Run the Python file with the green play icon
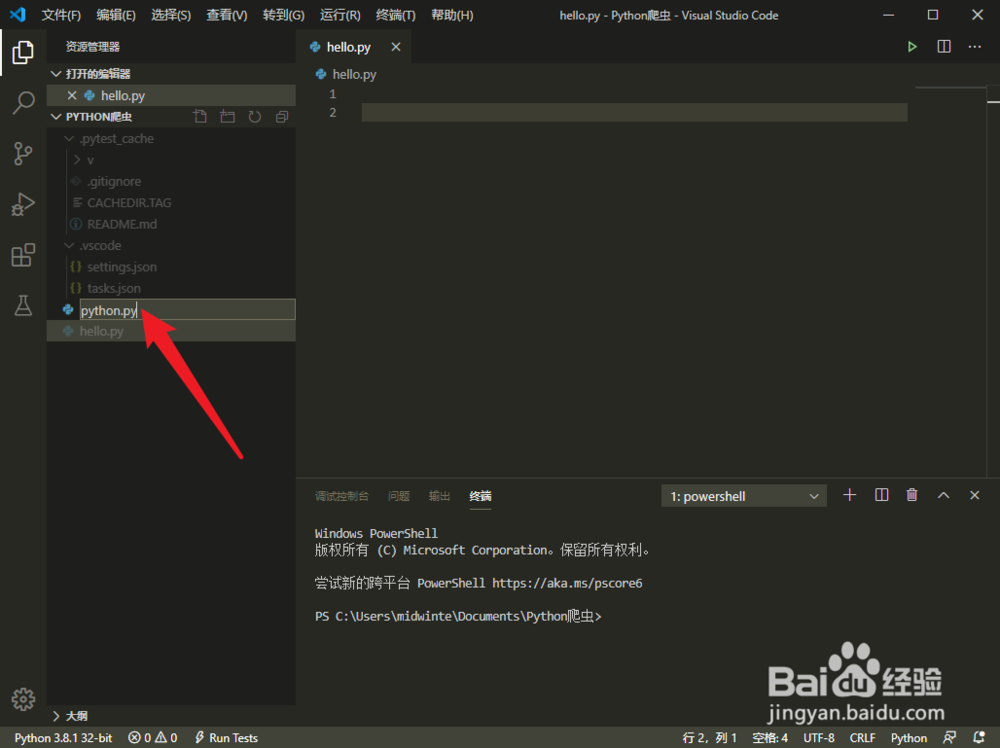Screen dimensions: 1000x748 click(x=912, y=47)
